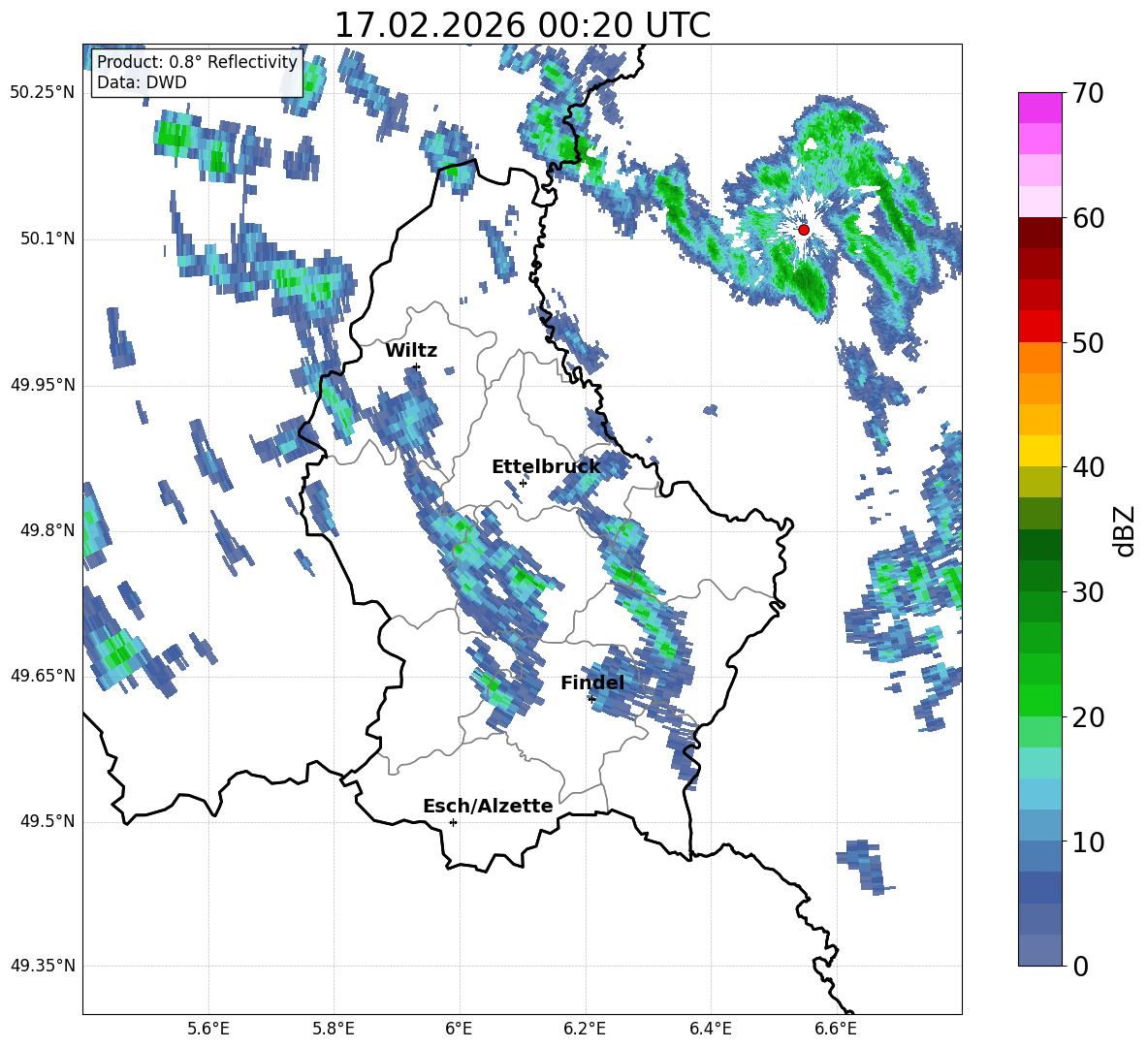Click the colorbar tick label 70

point(1088,94)
